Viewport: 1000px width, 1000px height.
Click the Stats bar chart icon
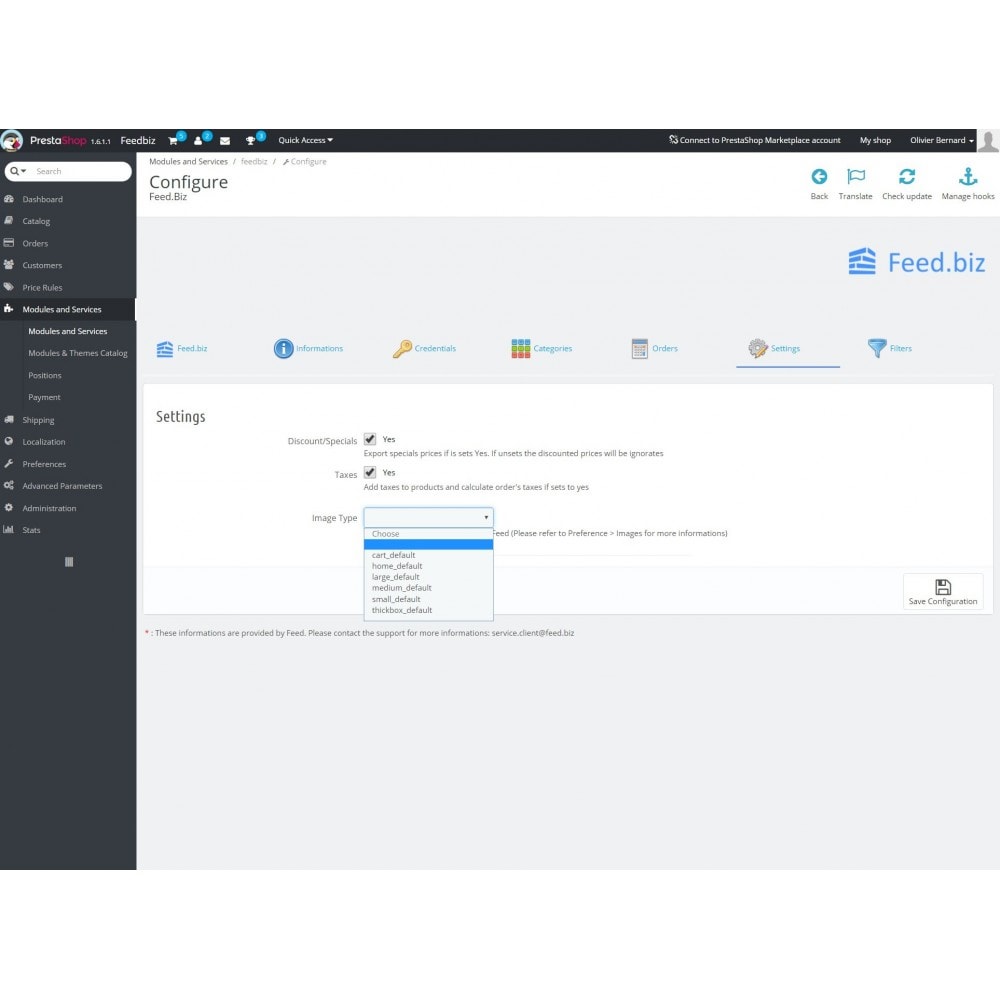9,529
